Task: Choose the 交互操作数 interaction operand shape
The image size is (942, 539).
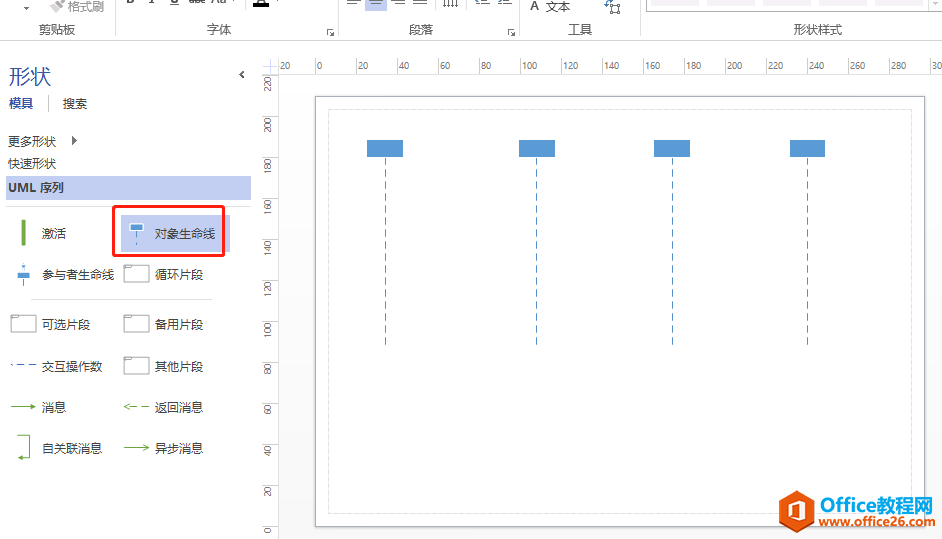Action: coord(56,367)
